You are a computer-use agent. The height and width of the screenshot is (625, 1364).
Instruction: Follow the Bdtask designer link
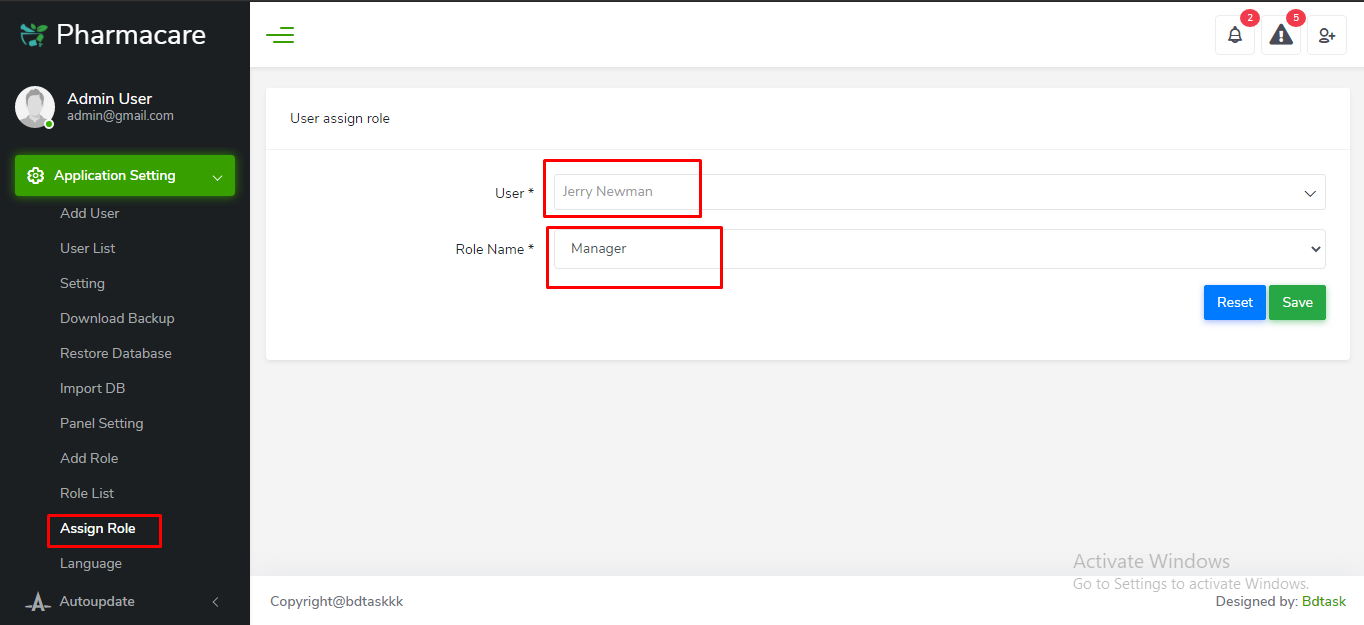point(1323,601)
